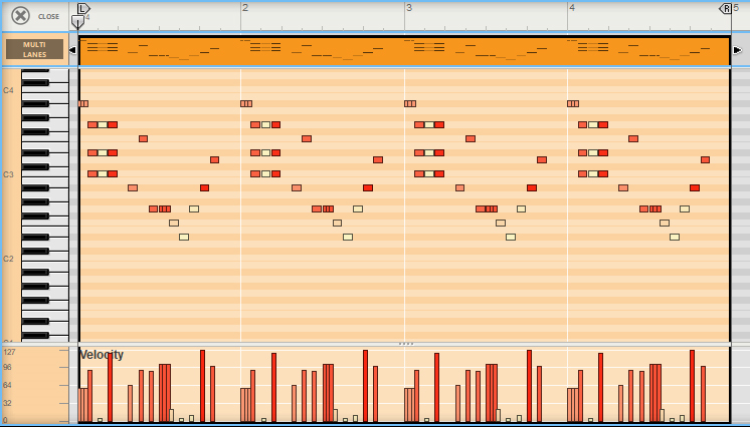Select the first note at bar 1
750x427 pixels.
click(83, 104)
